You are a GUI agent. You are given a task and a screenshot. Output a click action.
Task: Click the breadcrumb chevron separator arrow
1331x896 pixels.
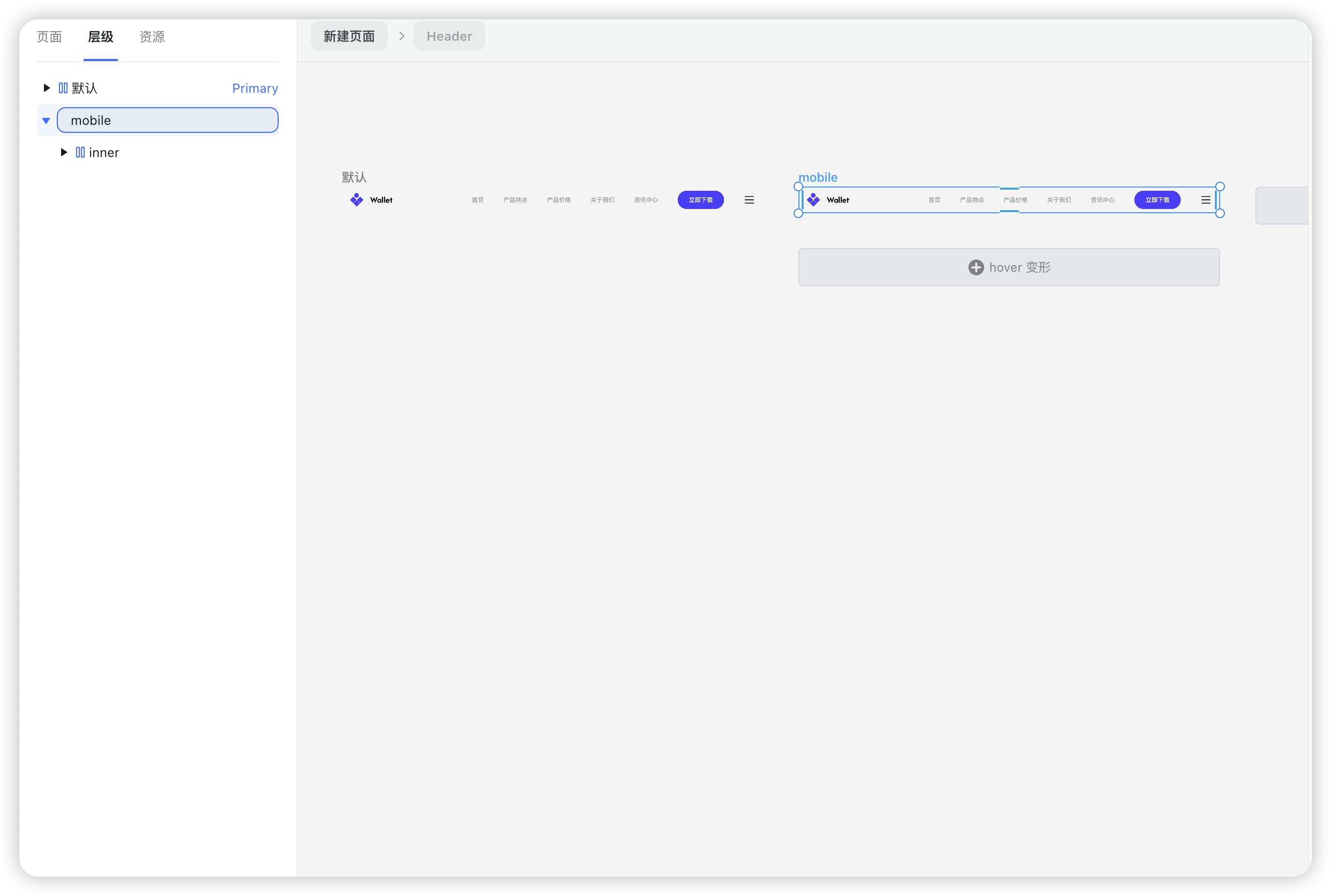click(401, 36)
